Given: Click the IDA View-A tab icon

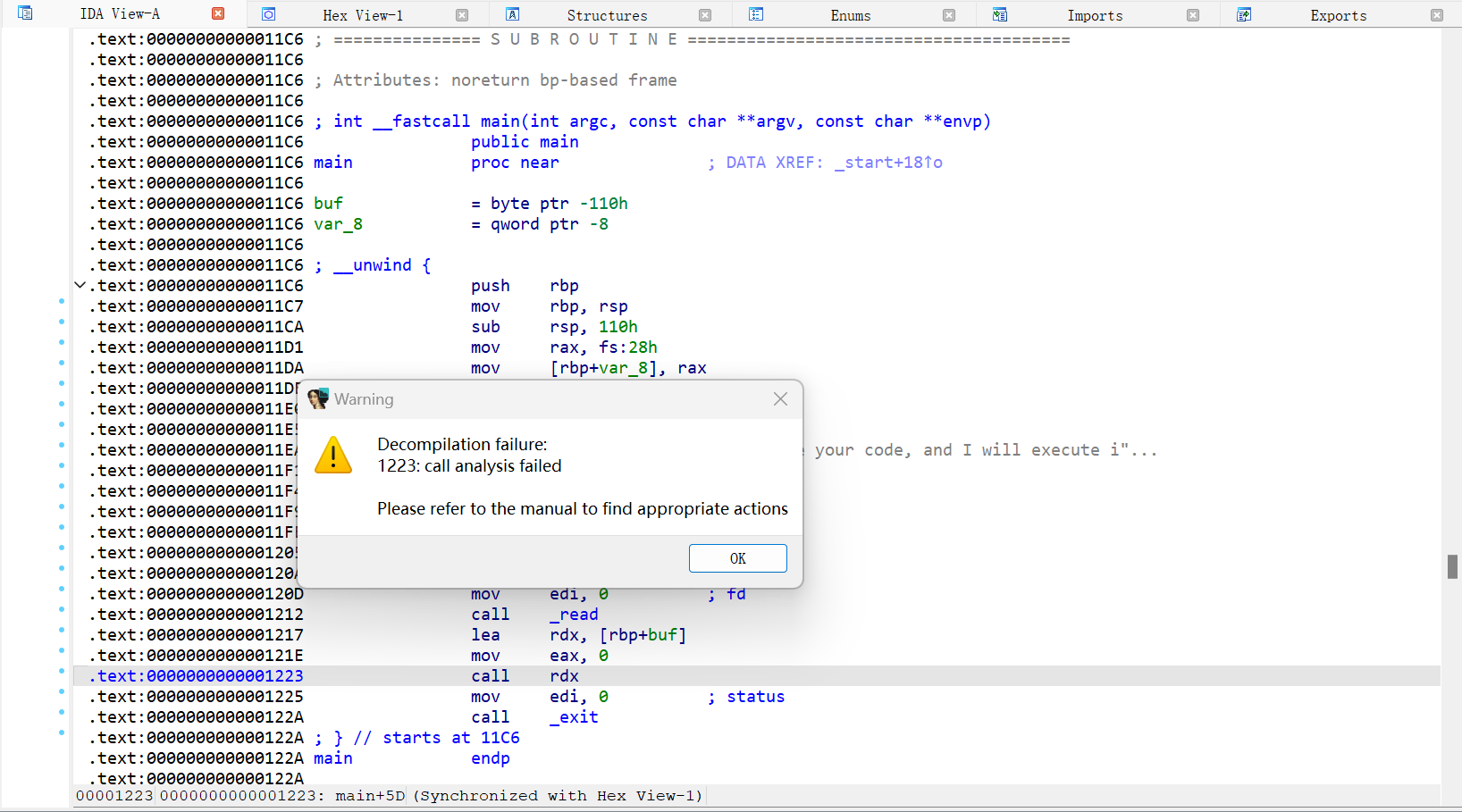Looking at the screenshot, I should tap(25, 13).
